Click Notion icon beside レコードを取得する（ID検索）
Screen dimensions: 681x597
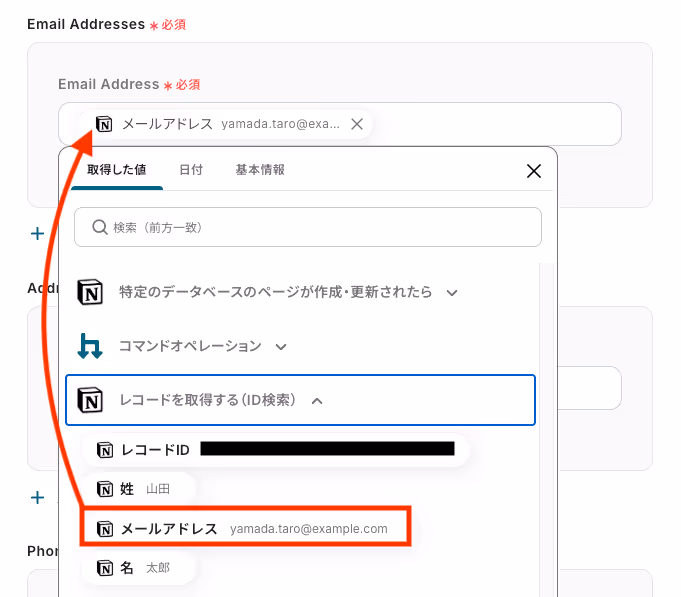[90, 400]
